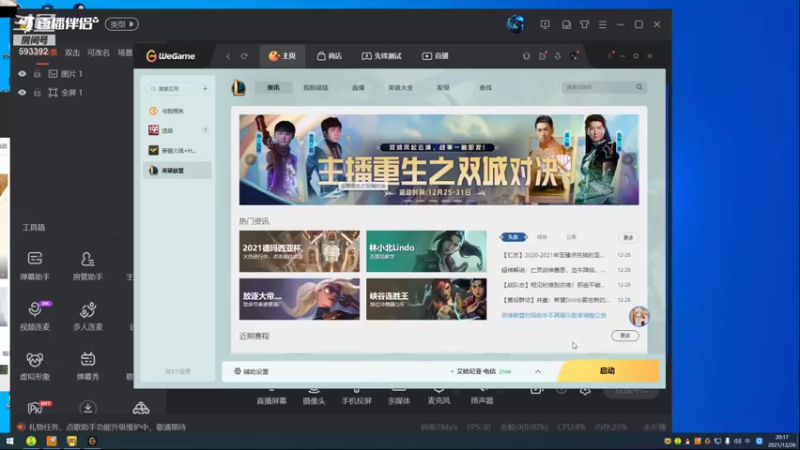Focus the 搜索应用 search field
Viewport: 800px width, 450px height.
tap(171, 89)
